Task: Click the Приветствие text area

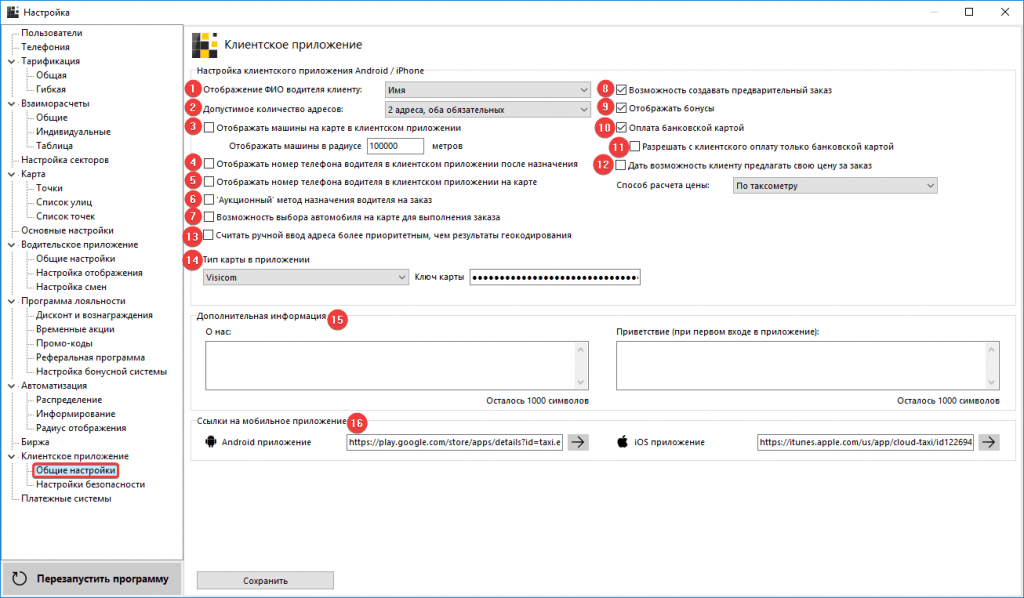Action: pyautogui.click(x=808, y=366)
